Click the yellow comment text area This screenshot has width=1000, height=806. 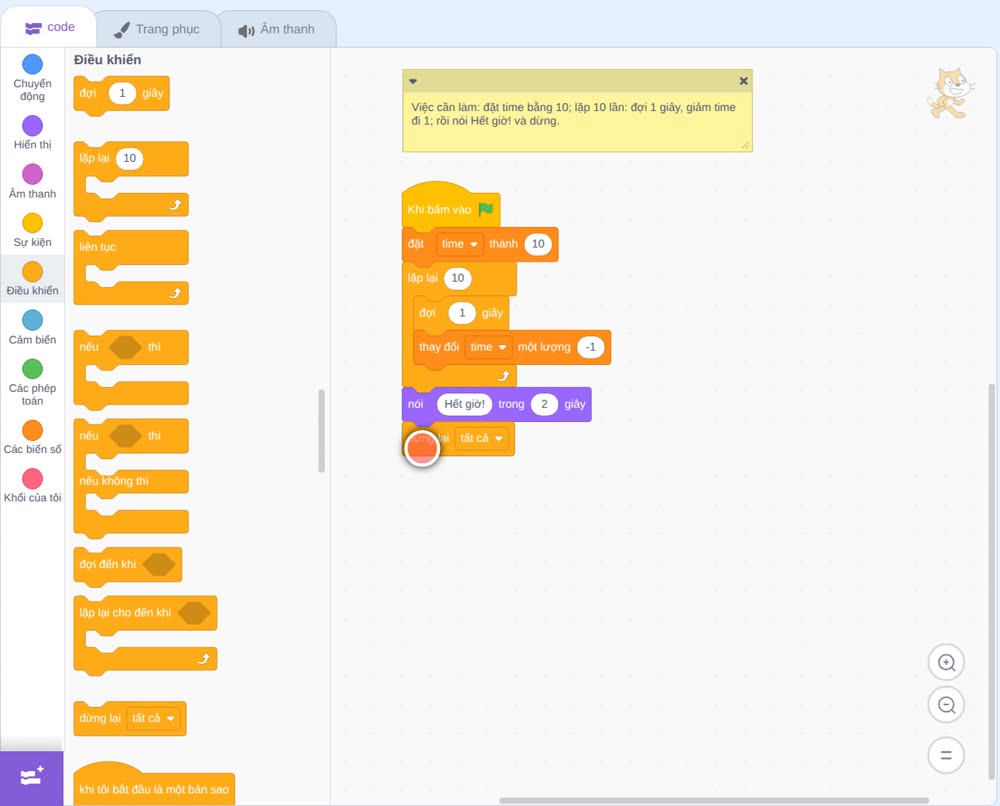point(577,121)
